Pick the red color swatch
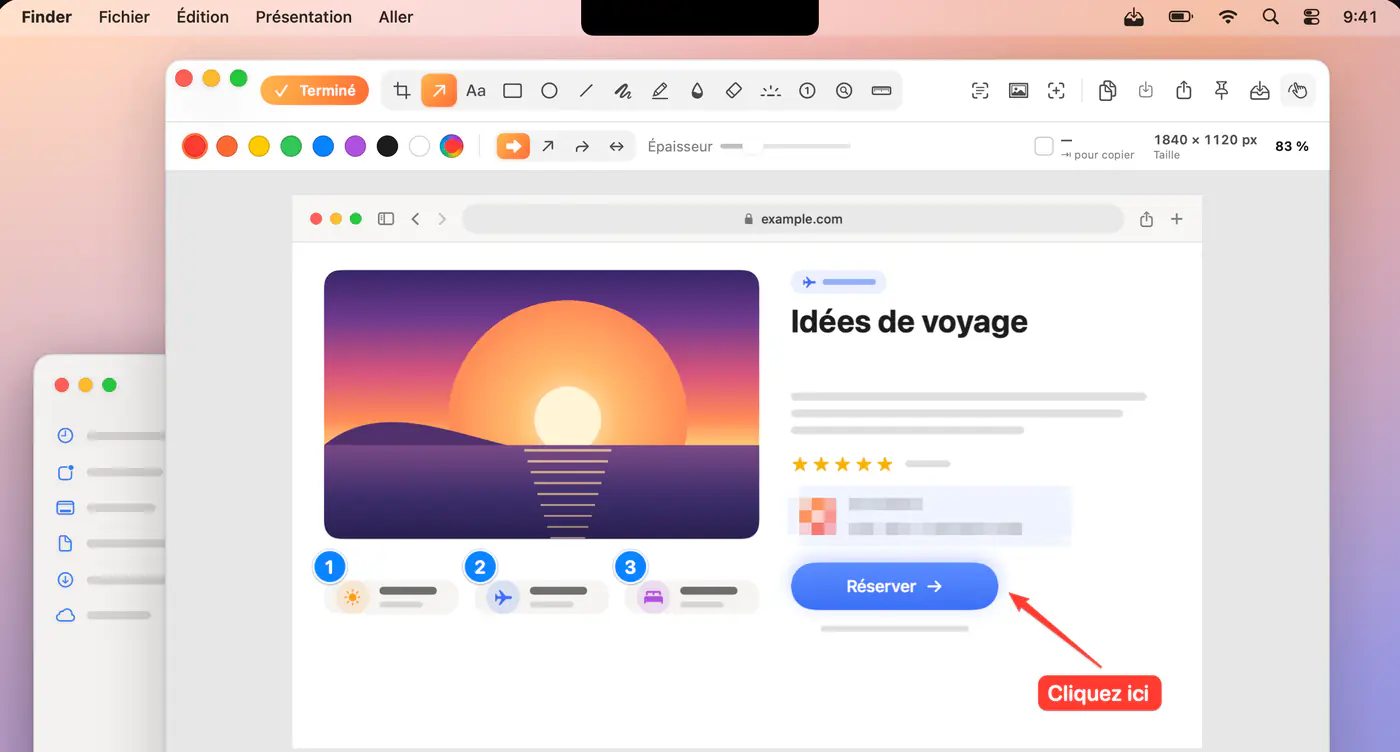Screen dimensions: 1400x752 (195, 147)
